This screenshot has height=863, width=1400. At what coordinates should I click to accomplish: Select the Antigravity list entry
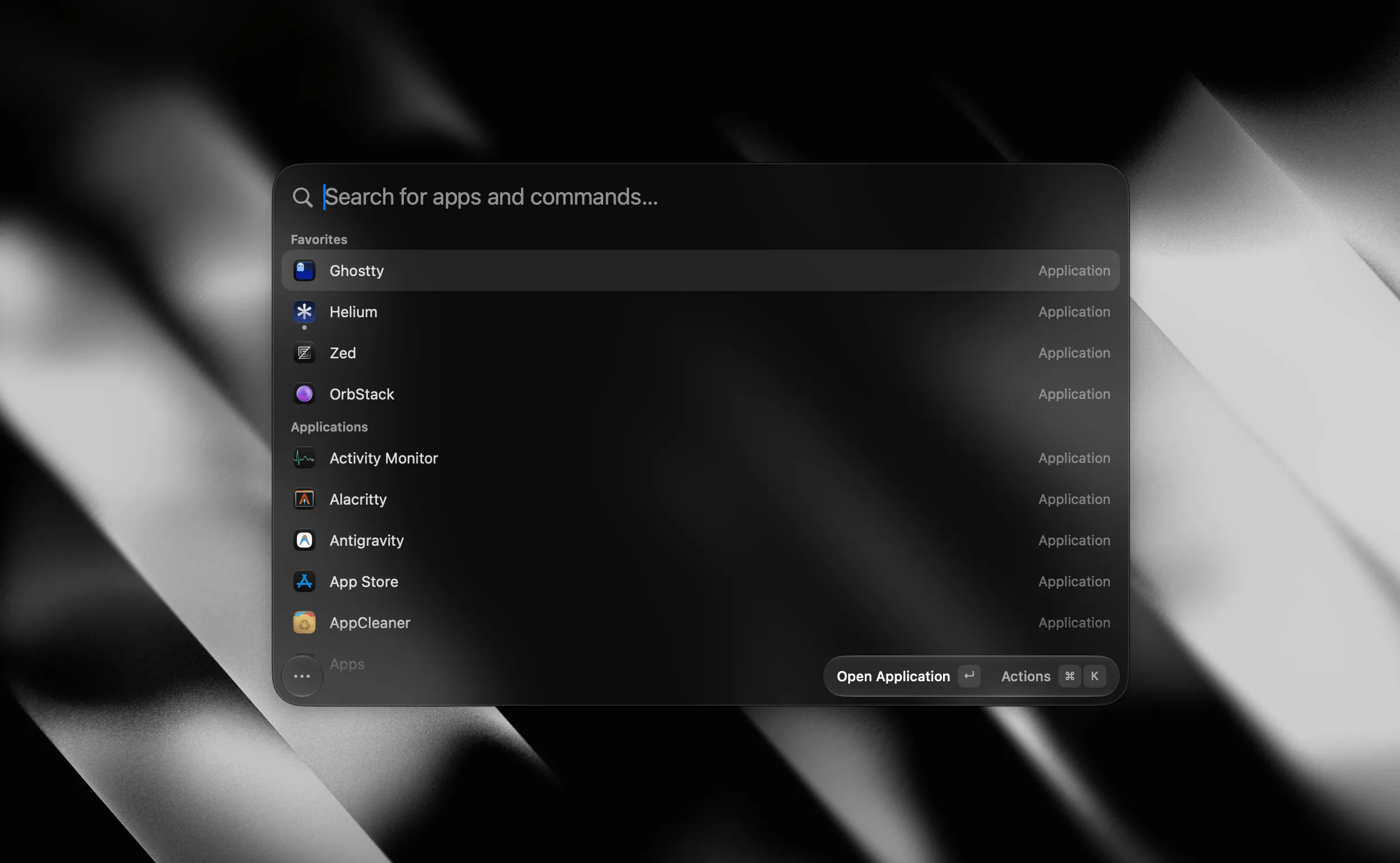pyautogui.click(x=700, y=540)
